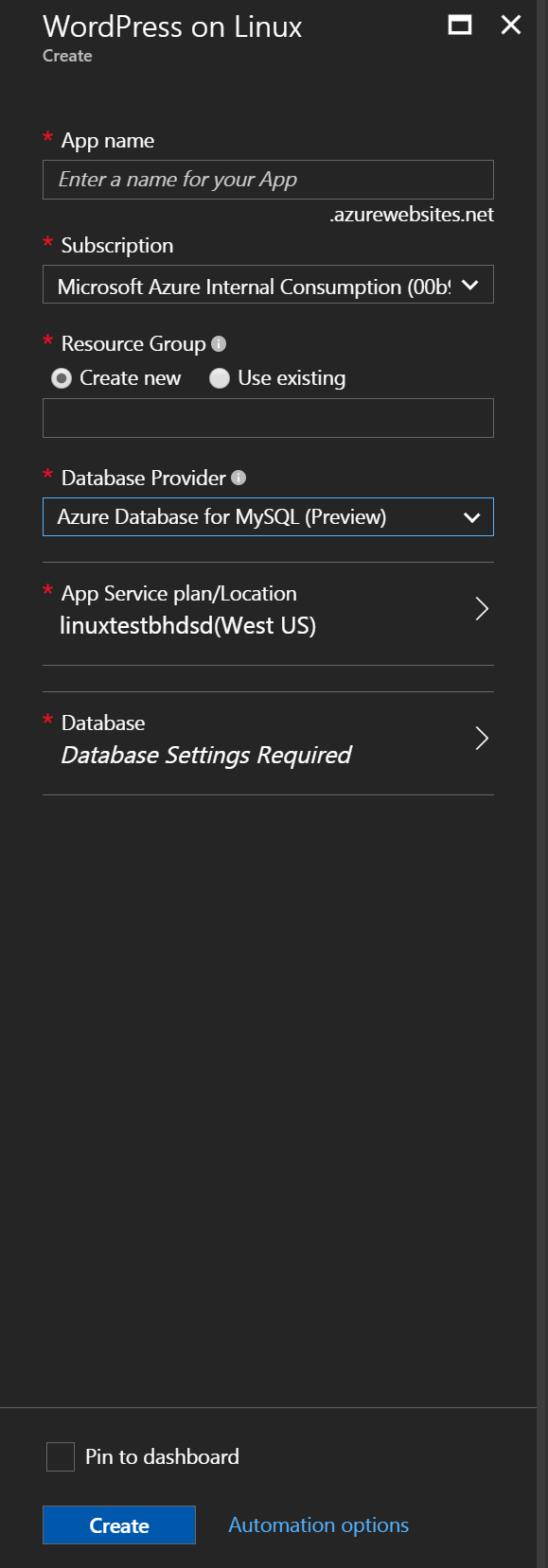Click the App Service plan chevron arrow
548x1568 pixels.
pos(482,609)
